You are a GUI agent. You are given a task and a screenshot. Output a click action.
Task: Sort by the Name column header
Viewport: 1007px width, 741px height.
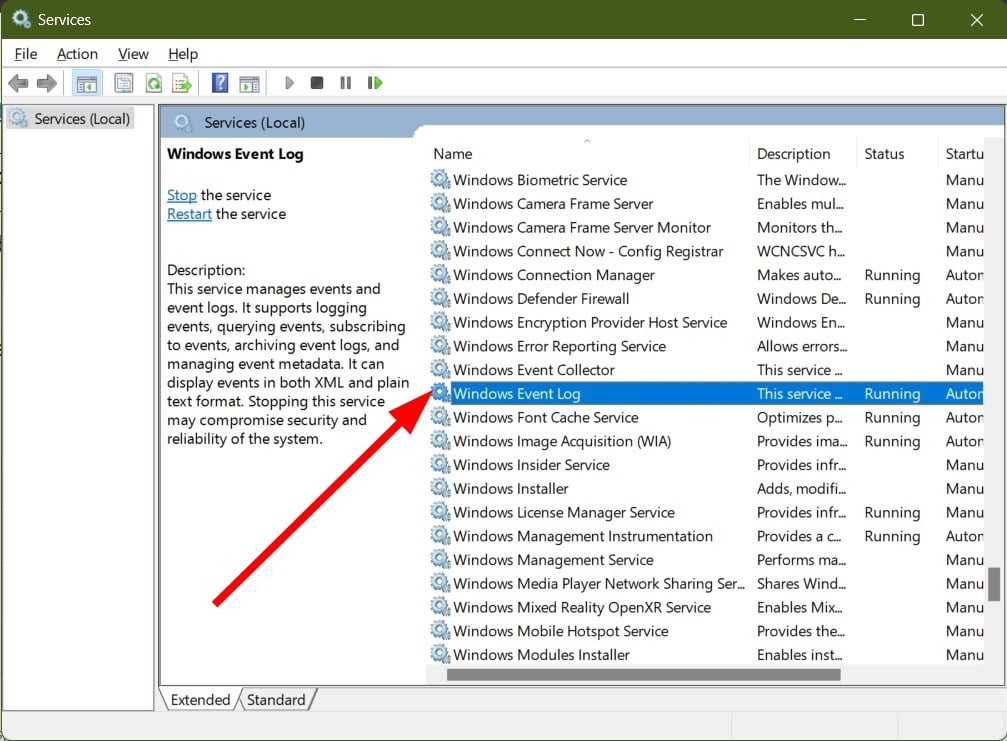588,153
